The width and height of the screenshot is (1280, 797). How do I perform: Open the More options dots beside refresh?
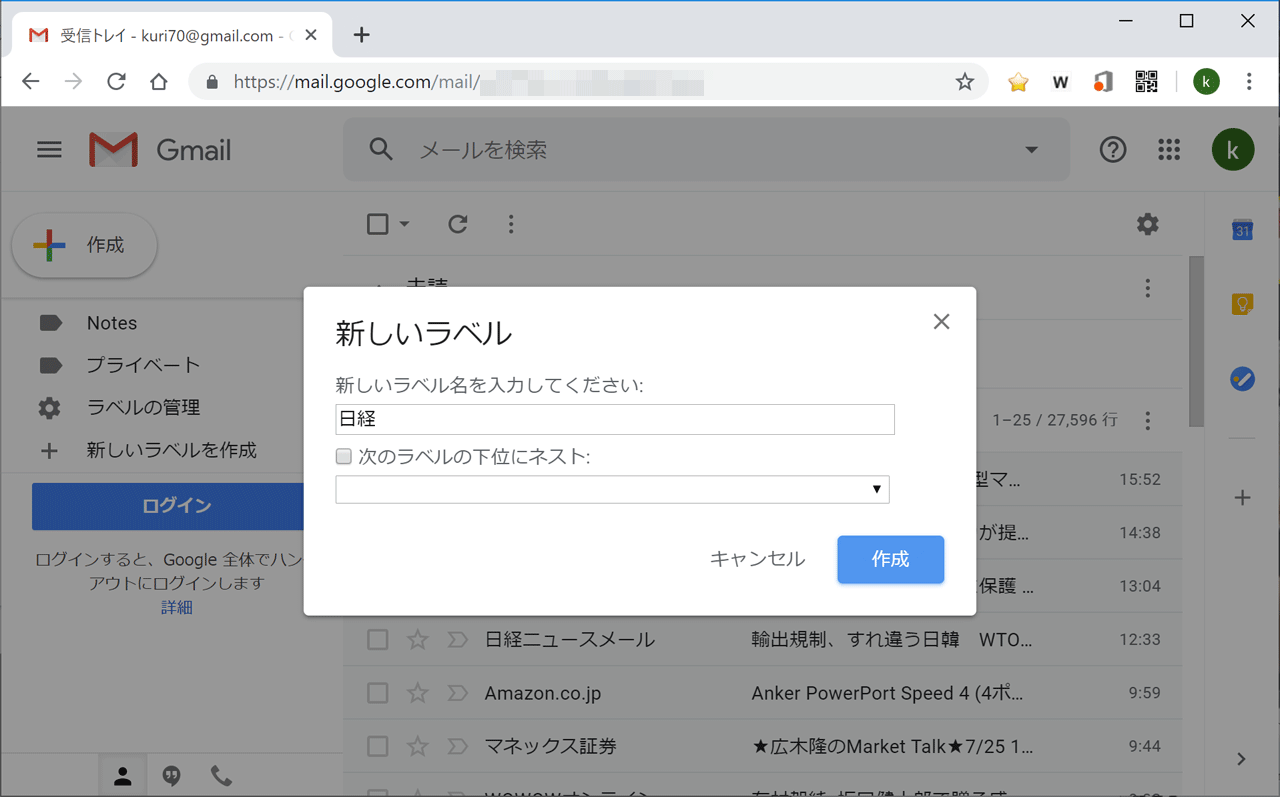pyautogui.click(x=511, y=224)
